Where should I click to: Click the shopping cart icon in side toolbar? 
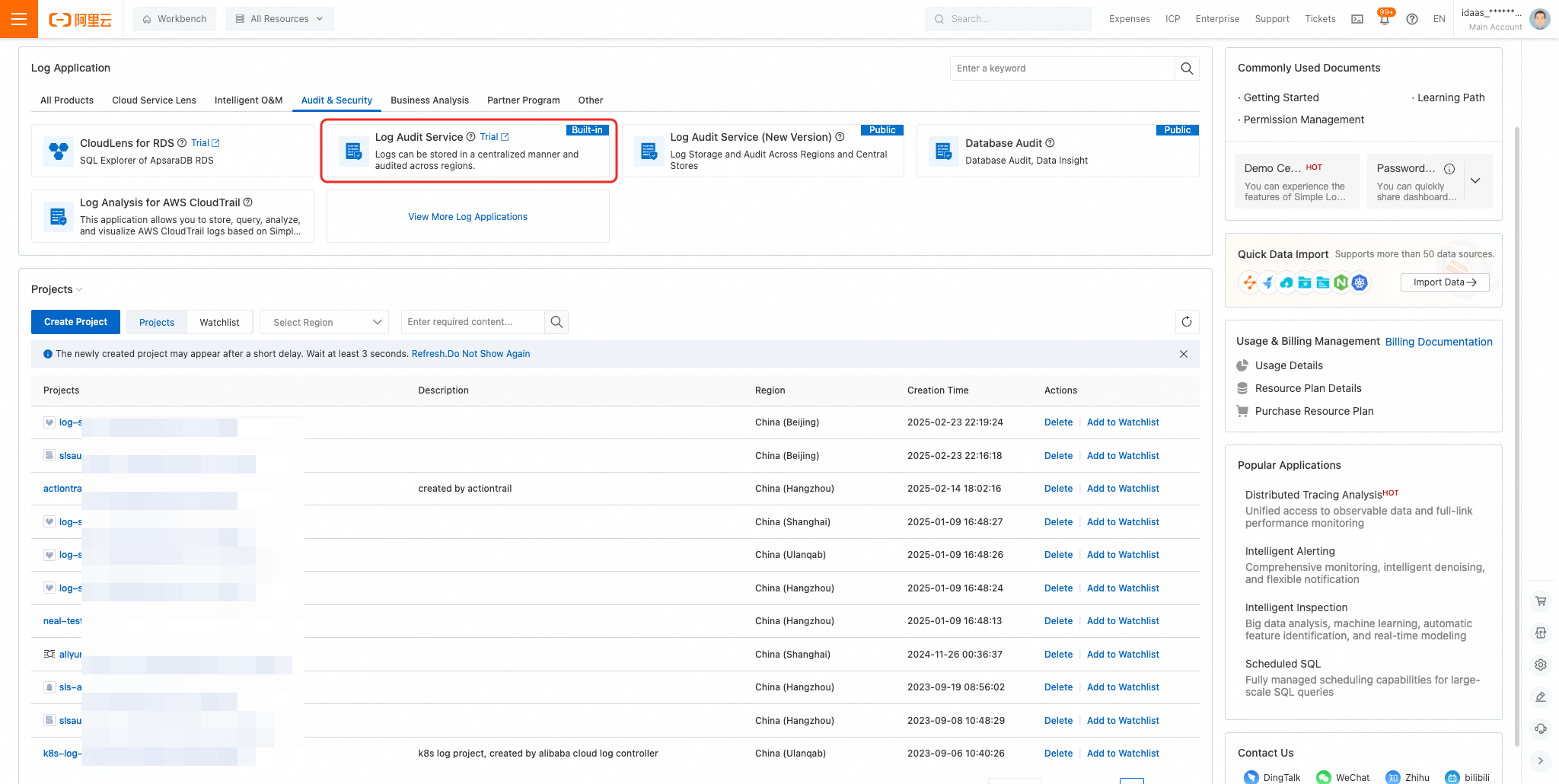[1541, 601]
